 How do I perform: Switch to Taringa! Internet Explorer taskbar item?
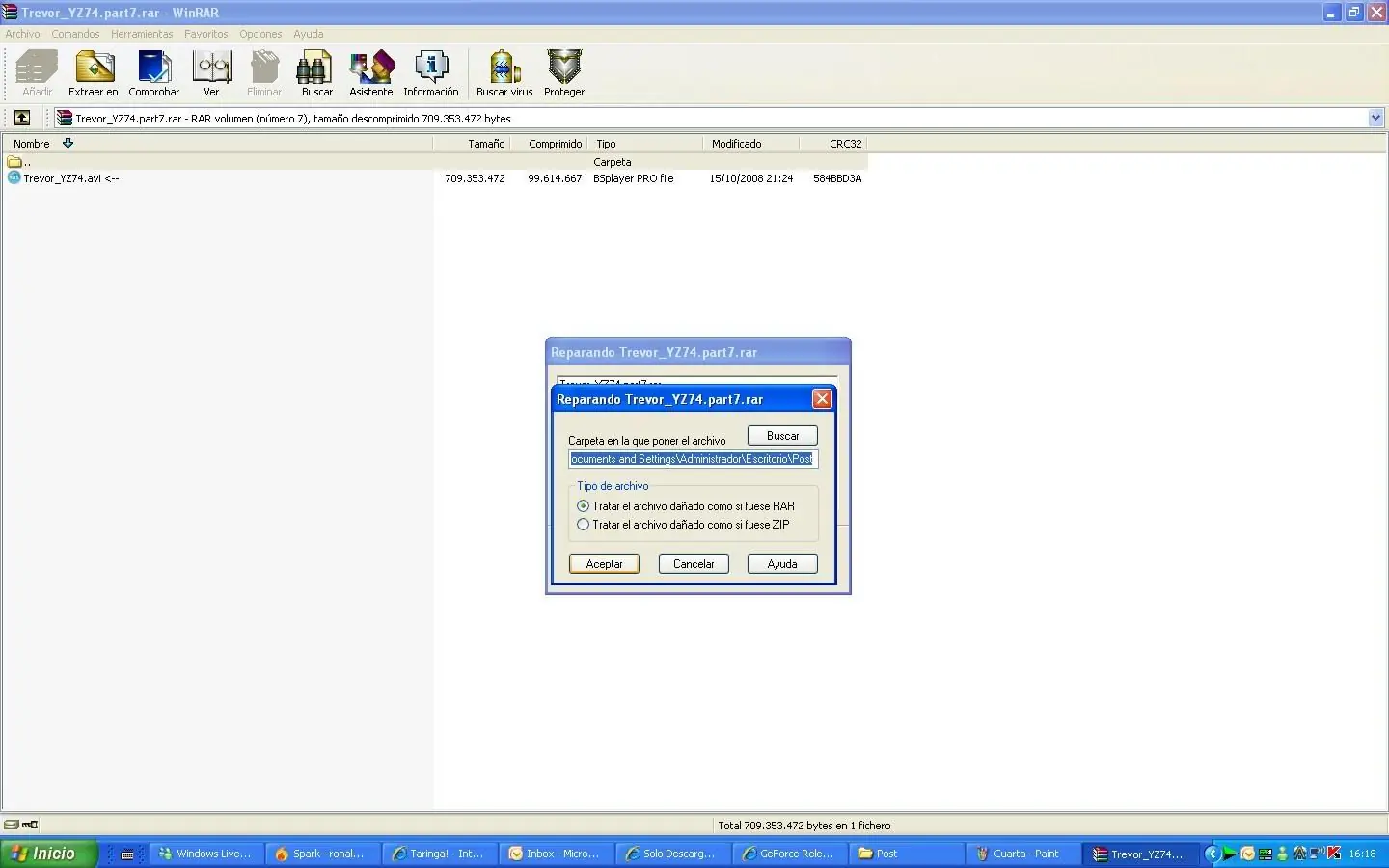[x=442, y=854]
